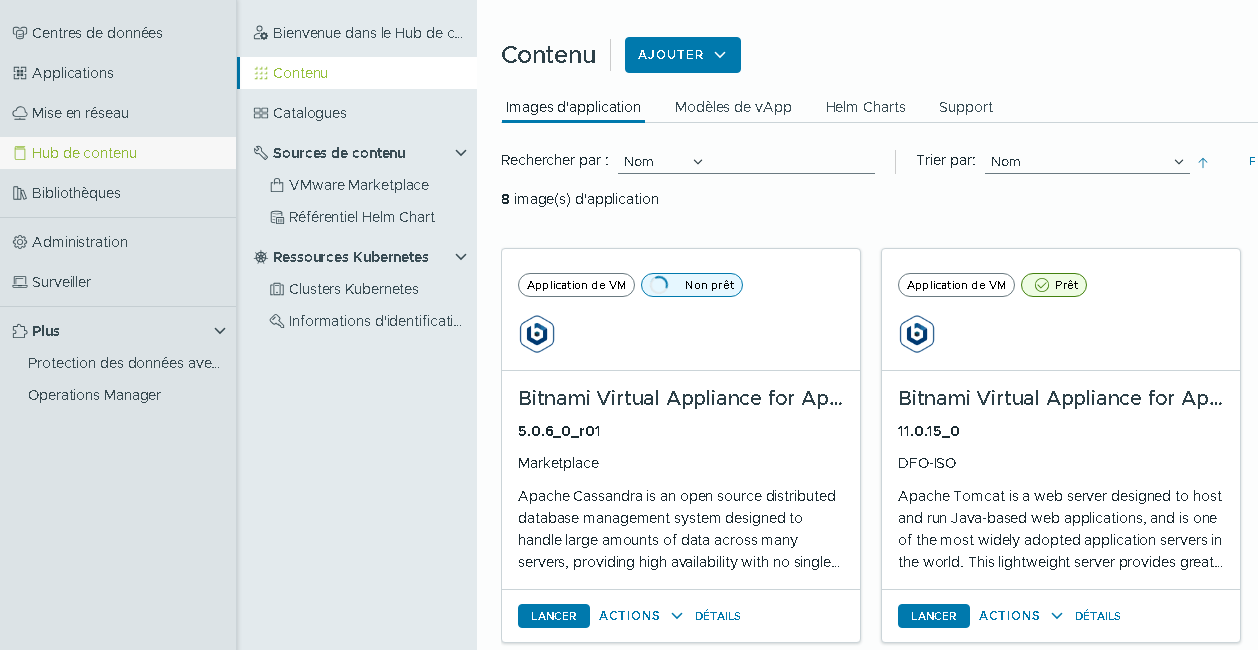Click the ascending sort arrow icon
The image size is (1258, 650).
tap(1203, 162)
